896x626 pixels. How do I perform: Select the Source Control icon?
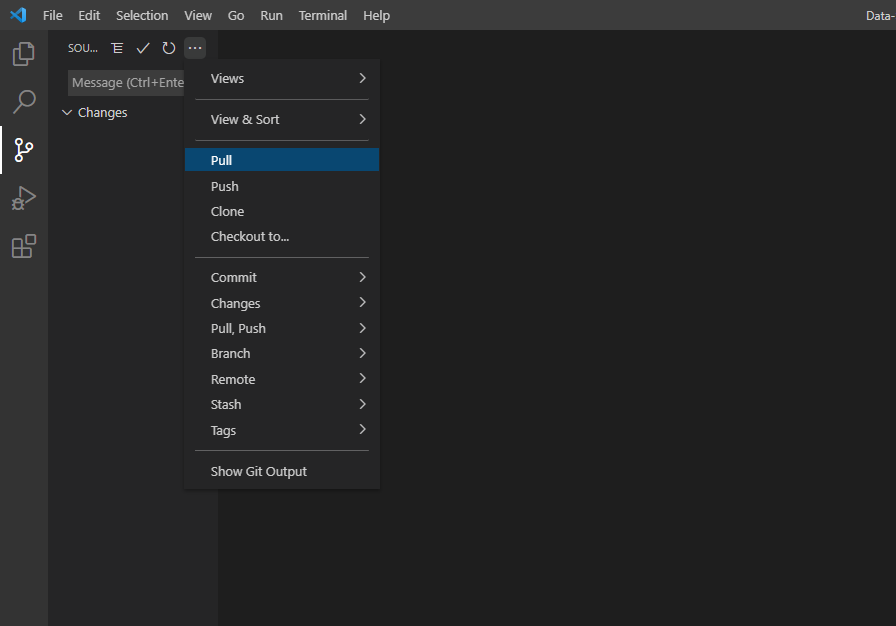[x=23, y=150]
